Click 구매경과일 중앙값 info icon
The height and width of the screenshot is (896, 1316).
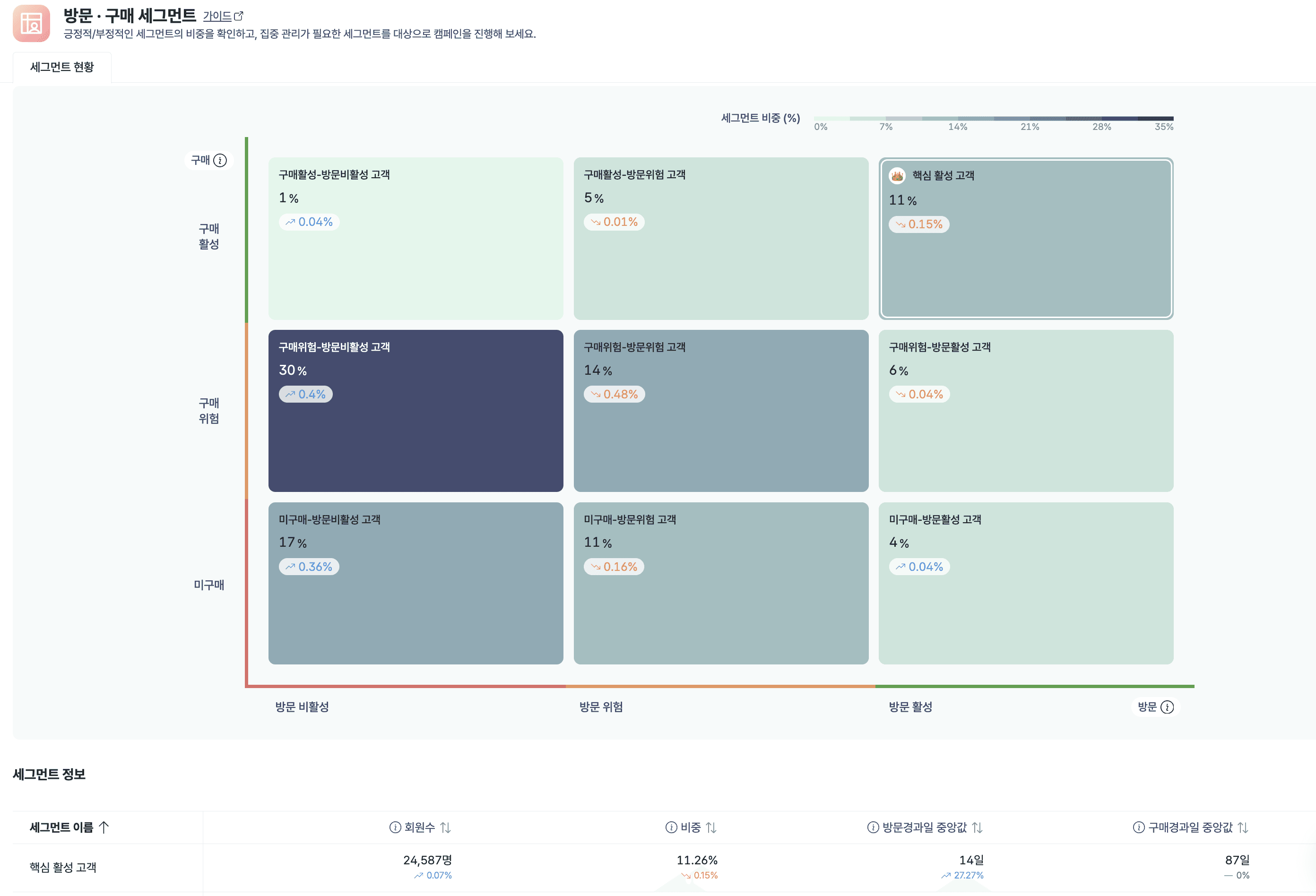(1138, 827)
